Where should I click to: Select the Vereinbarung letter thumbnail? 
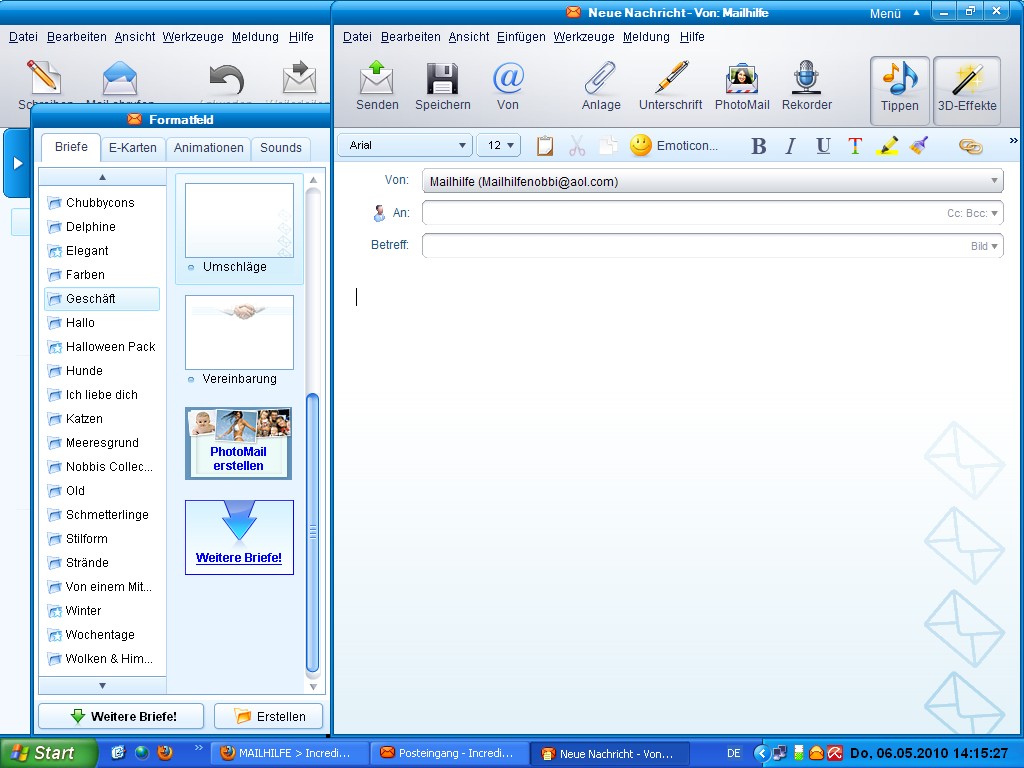pos(239,341)
